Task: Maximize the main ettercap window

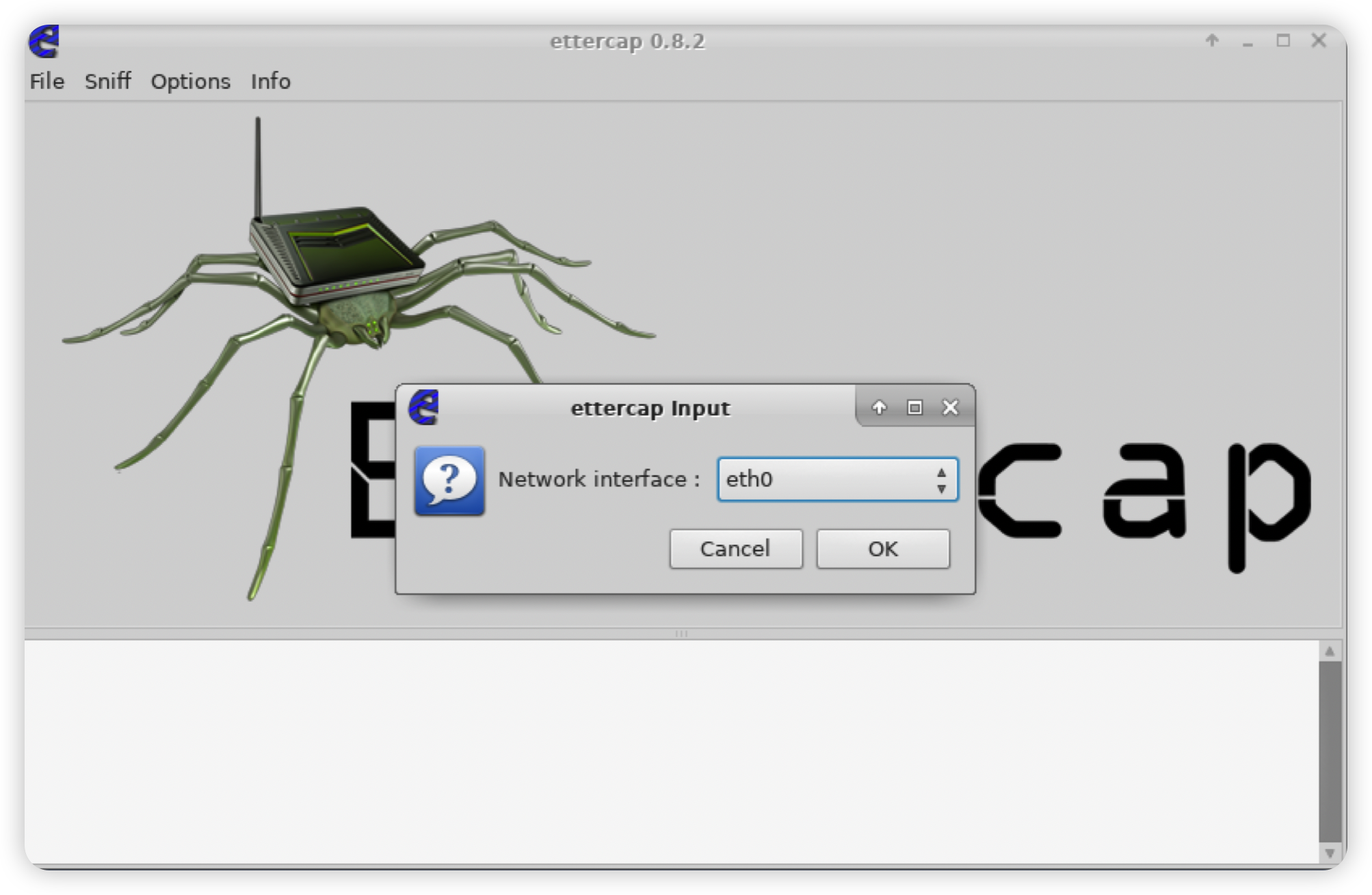Action: click(1283, 41)
